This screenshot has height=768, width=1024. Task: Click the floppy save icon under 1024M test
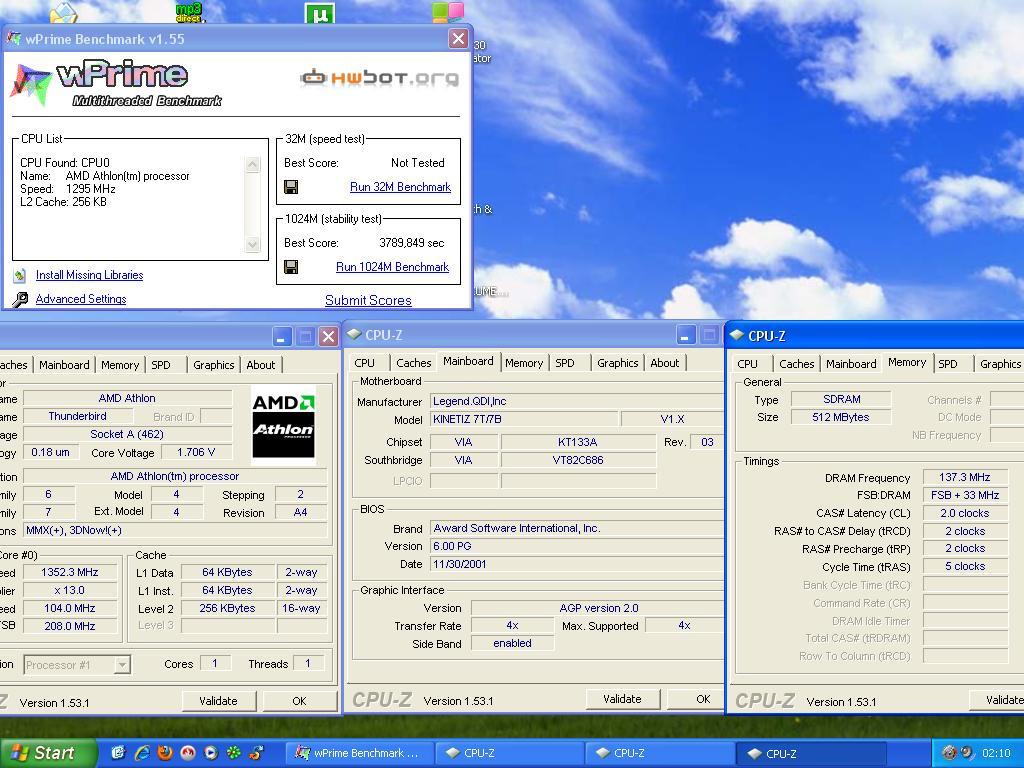(291, 266)
